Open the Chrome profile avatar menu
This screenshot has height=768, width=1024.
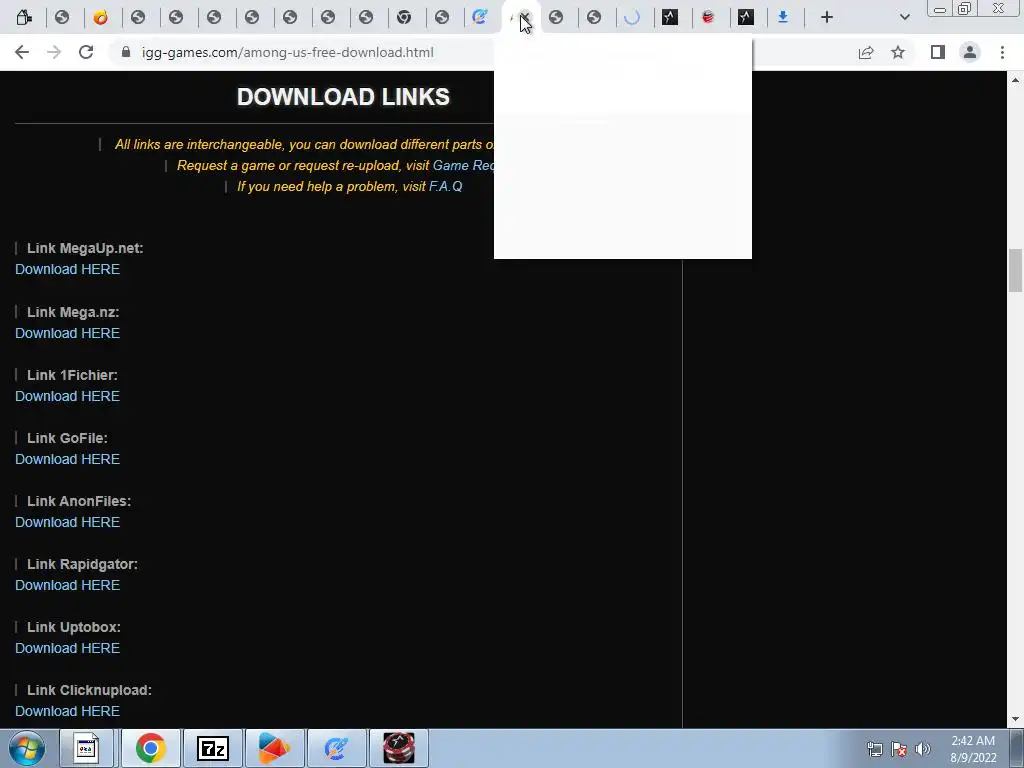click(x=970, y=52)
